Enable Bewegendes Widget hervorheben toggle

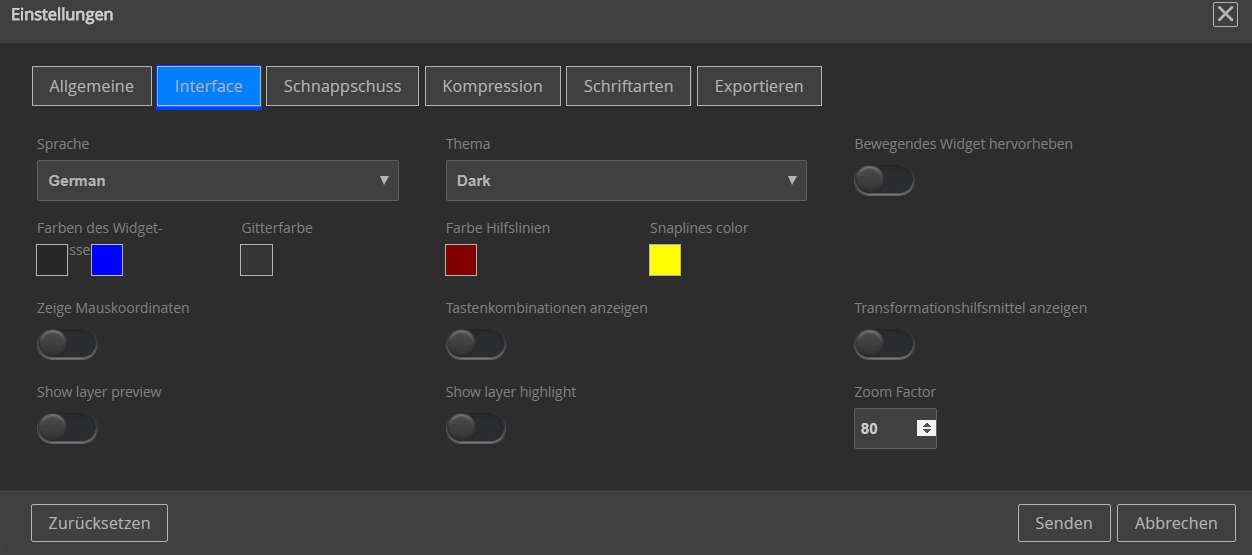pyautogui.click(x=884, y=180)
